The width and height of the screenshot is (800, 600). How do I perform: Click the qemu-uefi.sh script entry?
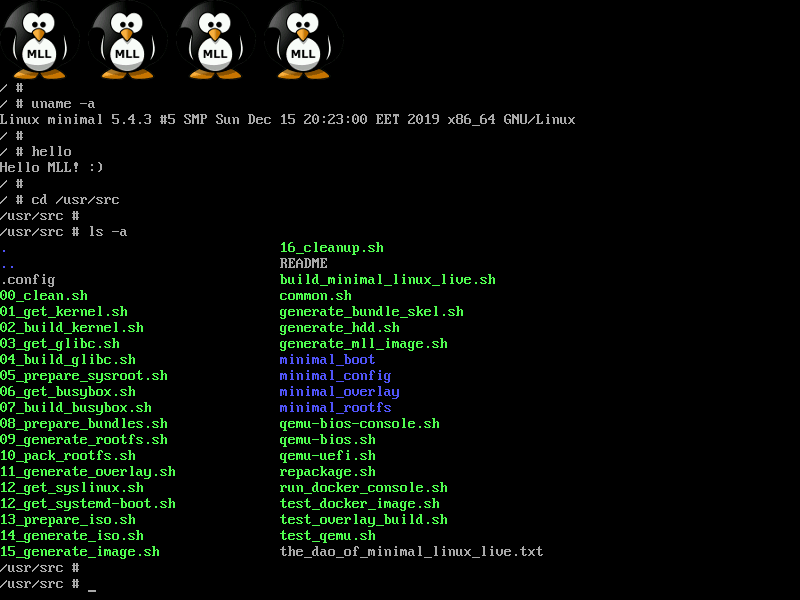coord(327,456)
